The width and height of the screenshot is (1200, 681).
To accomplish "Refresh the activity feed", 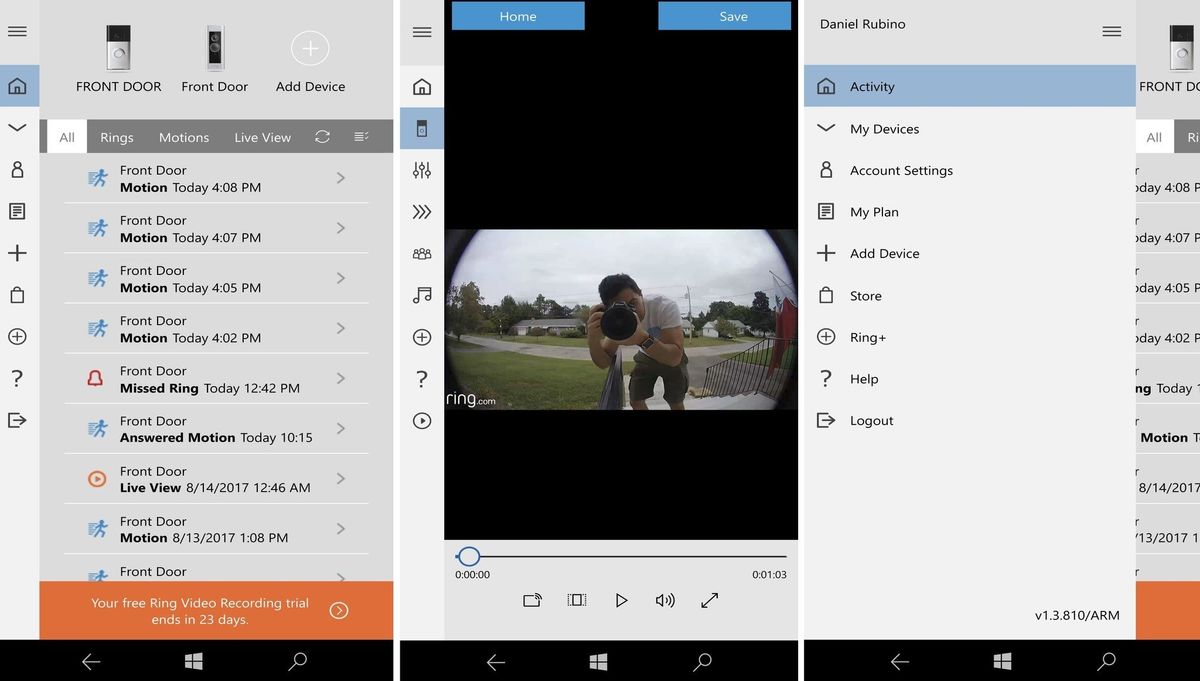I will click(x=322, y=136).
